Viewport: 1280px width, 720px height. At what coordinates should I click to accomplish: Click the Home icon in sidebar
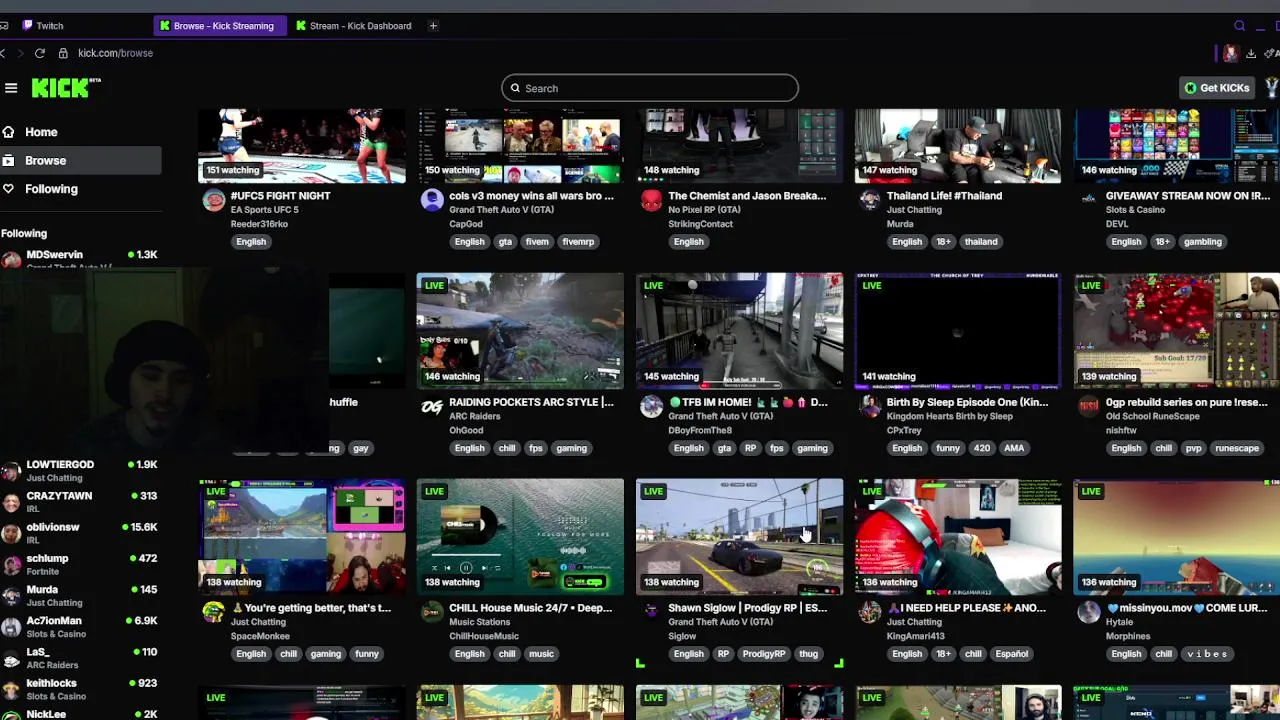[9, 132]
